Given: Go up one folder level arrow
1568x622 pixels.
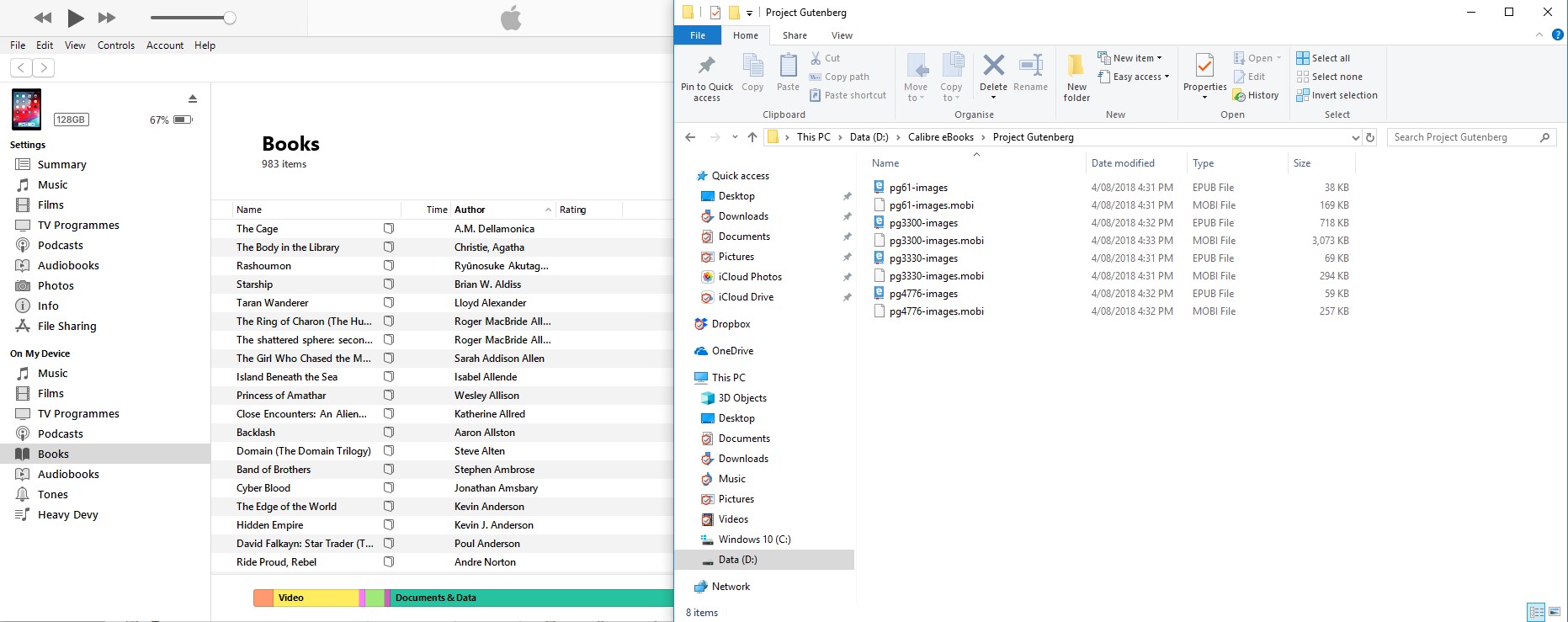Looking at the screenshot, I should pyautogui.click(x=752, y=137).
